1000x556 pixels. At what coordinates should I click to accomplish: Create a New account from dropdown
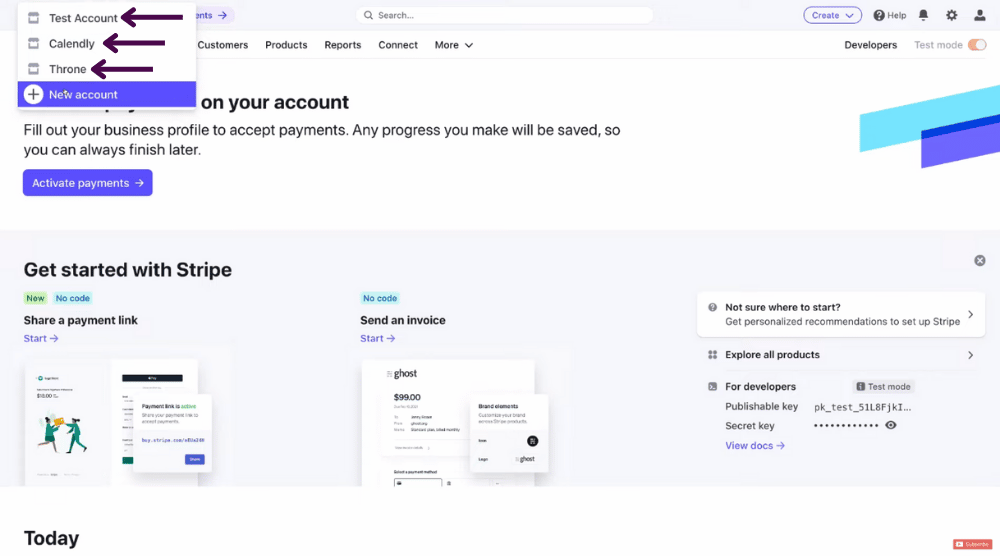(x=107, y=94)
